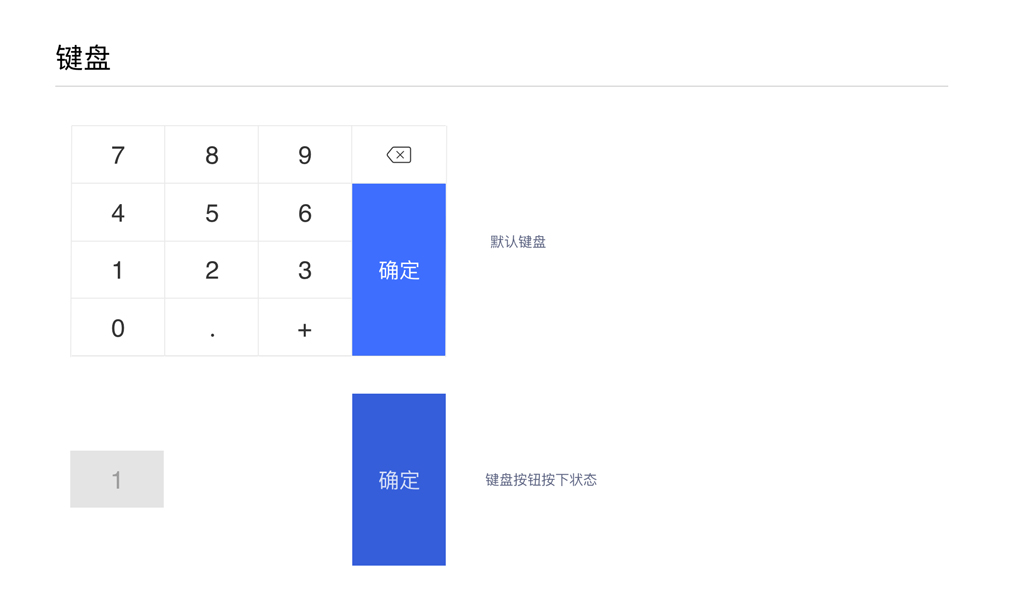Click the 默认键盘 label text
This screenshot has width=1024, height=614.
click(x=518, y=242)
